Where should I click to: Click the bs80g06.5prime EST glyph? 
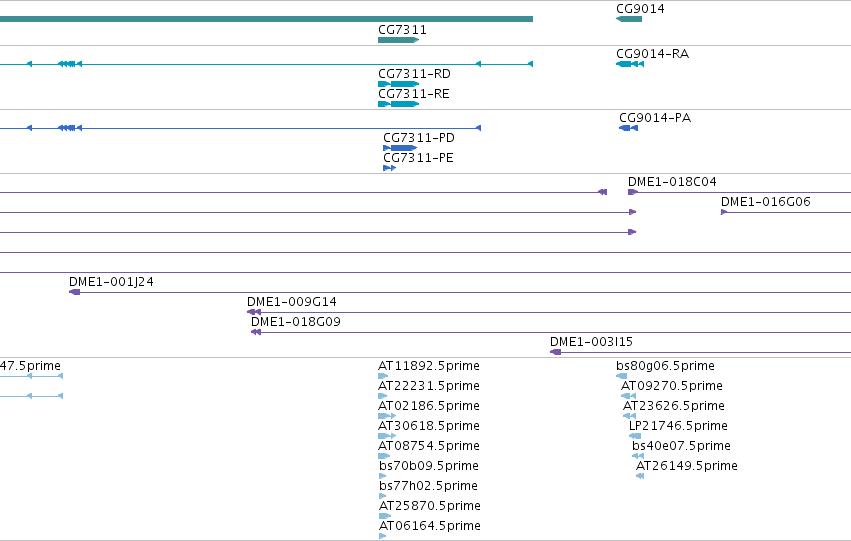coord(621,376)
